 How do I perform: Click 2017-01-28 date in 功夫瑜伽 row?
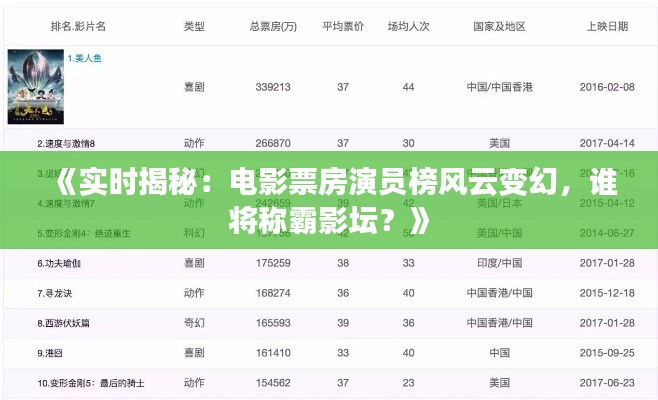(607, 263)
